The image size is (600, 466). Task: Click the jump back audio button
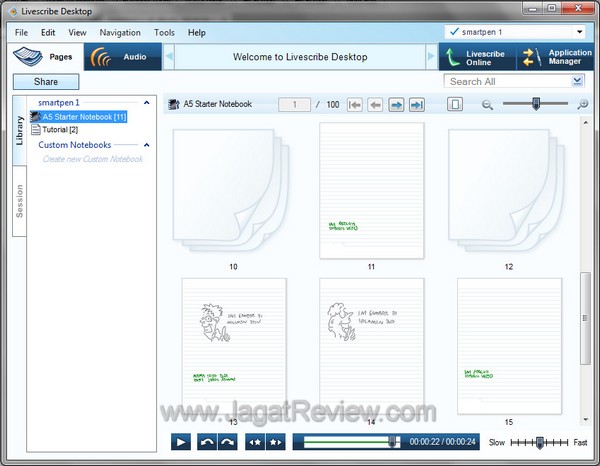pyautogui.click(x=208, y=441)
